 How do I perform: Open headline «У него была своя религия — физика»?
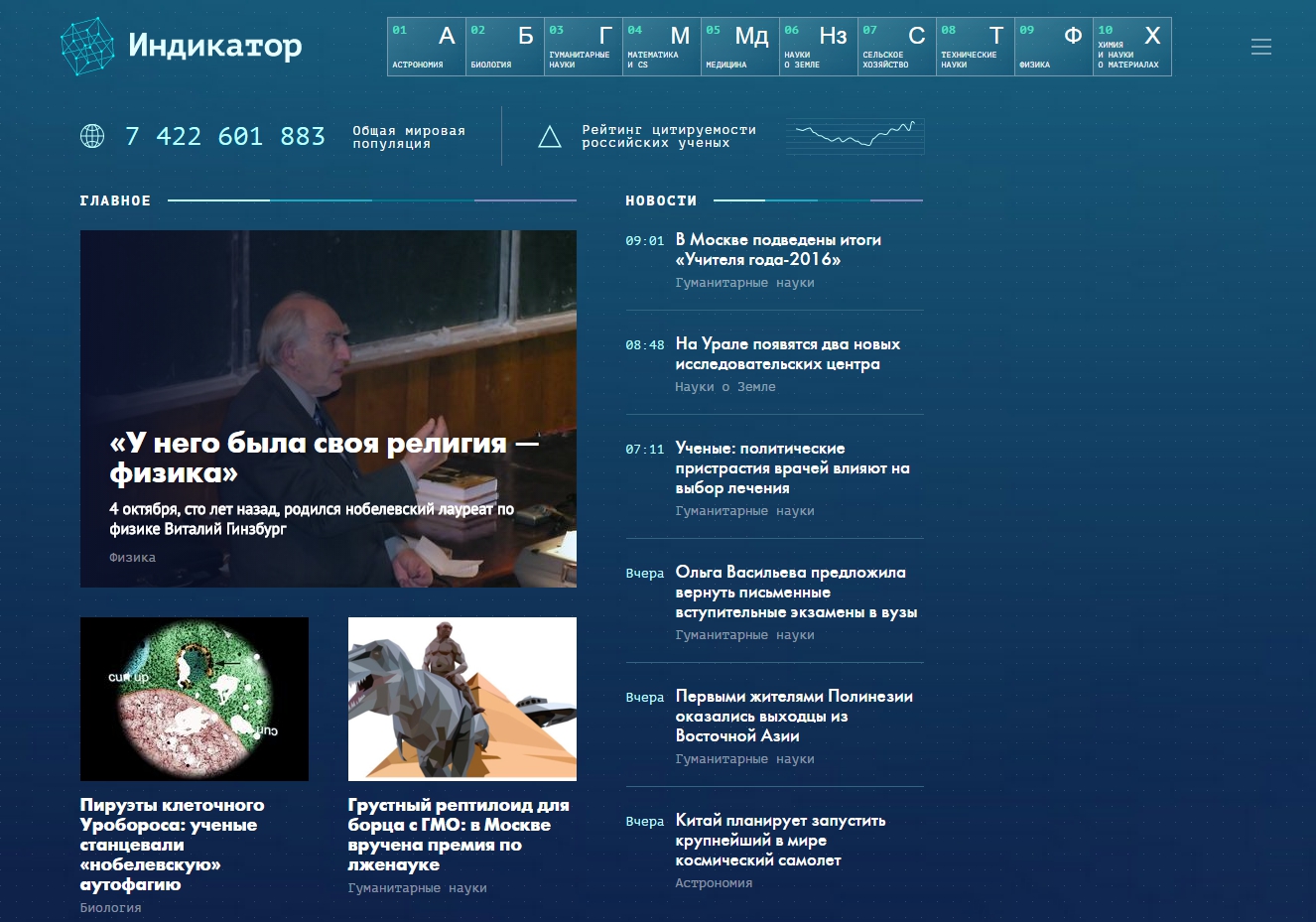click(325, 458)
